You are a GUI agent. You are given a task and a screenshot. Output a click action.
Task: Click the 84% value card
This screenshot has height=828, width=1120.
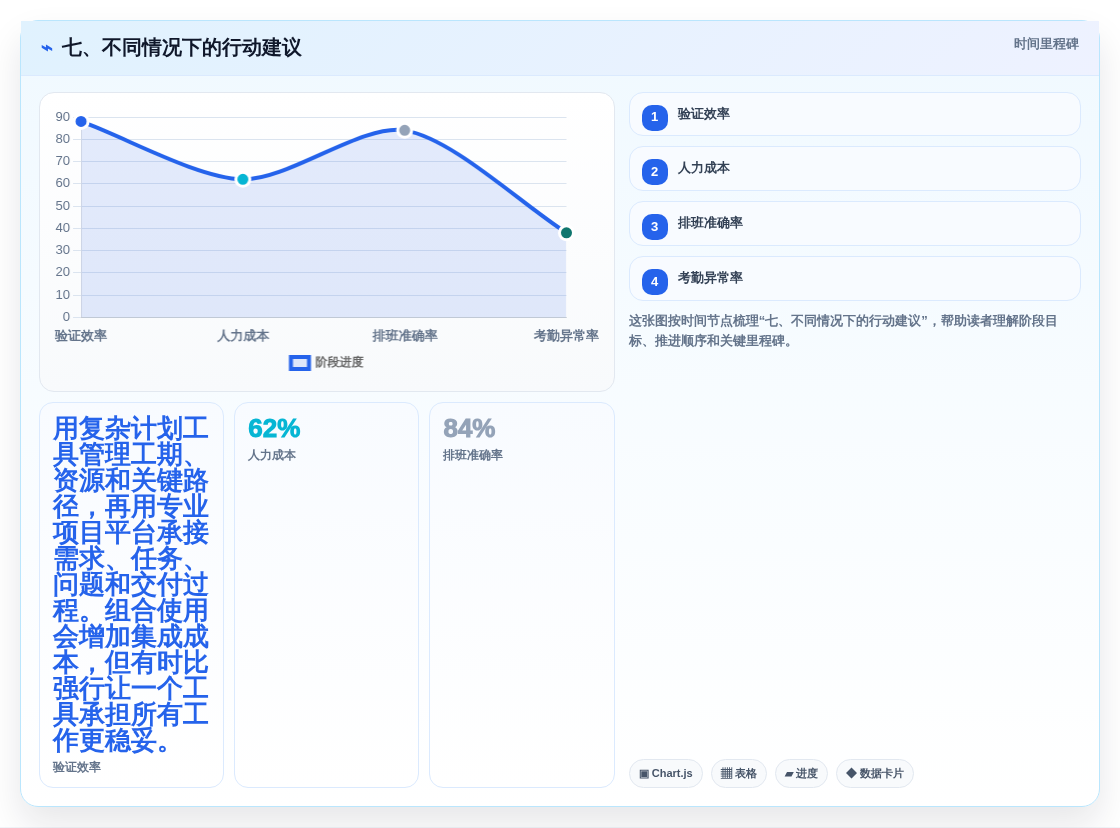coord(521,595)
